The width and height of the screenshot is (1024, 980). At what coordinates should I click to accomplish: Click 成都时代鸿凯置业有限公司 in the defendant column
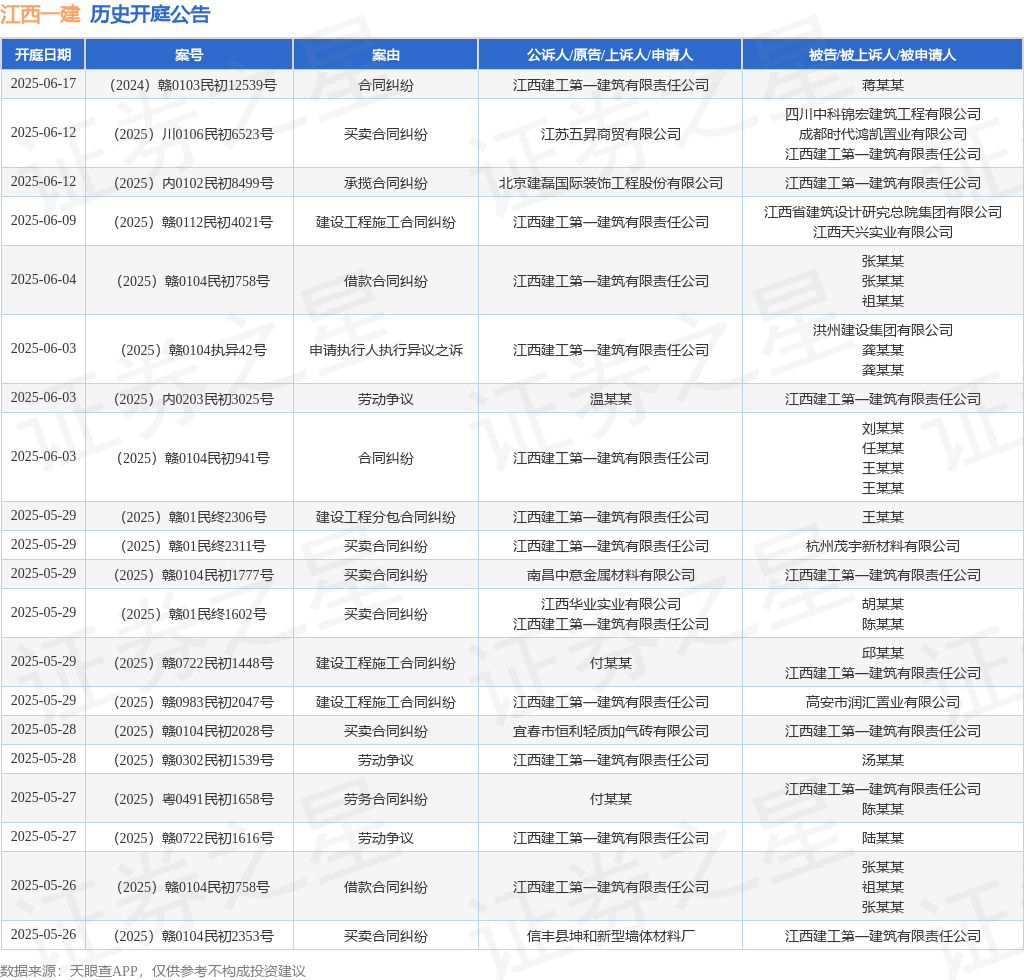[x=882, y=134]
